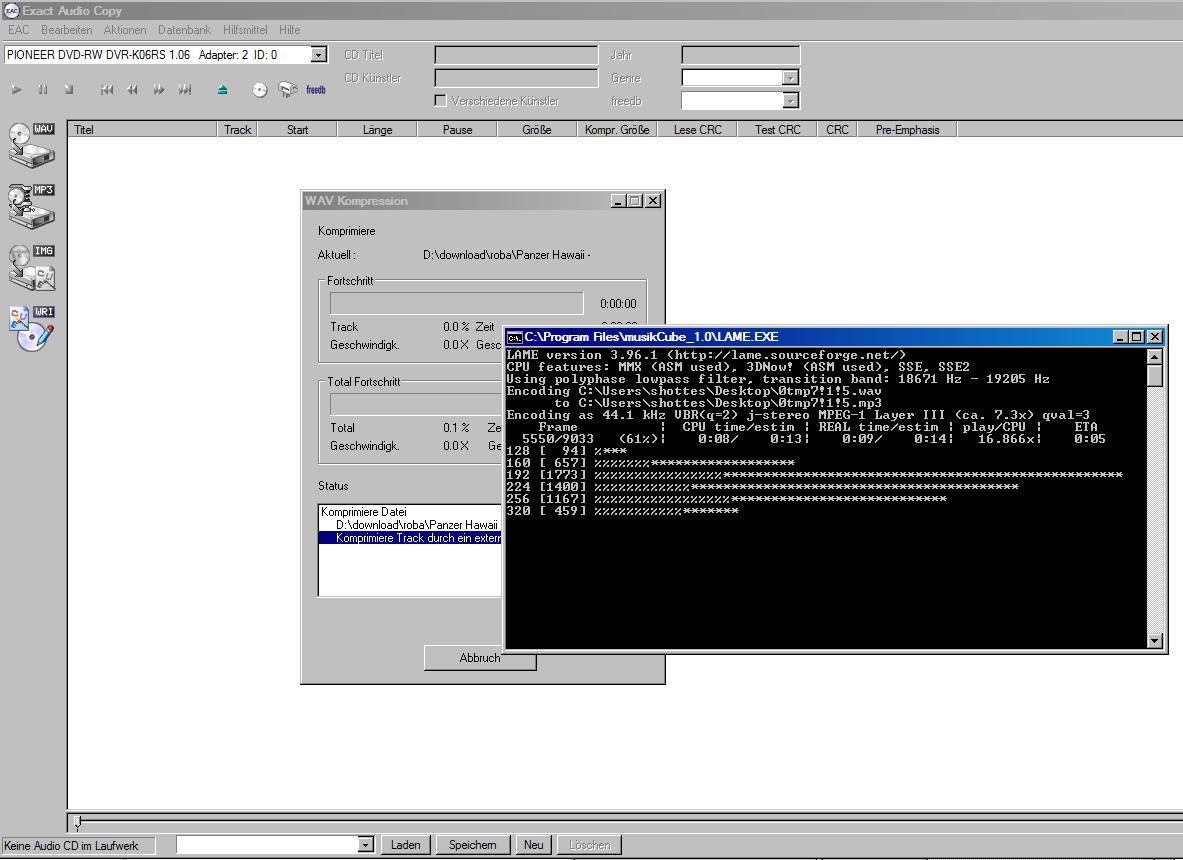Open the EAC menu

pyautogui.click(x=19, y=30)
